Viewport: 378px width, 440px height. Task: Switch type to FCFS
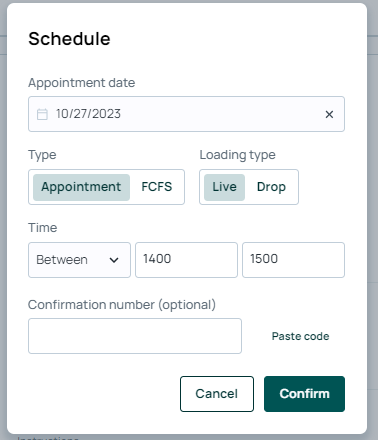(157, 187)
